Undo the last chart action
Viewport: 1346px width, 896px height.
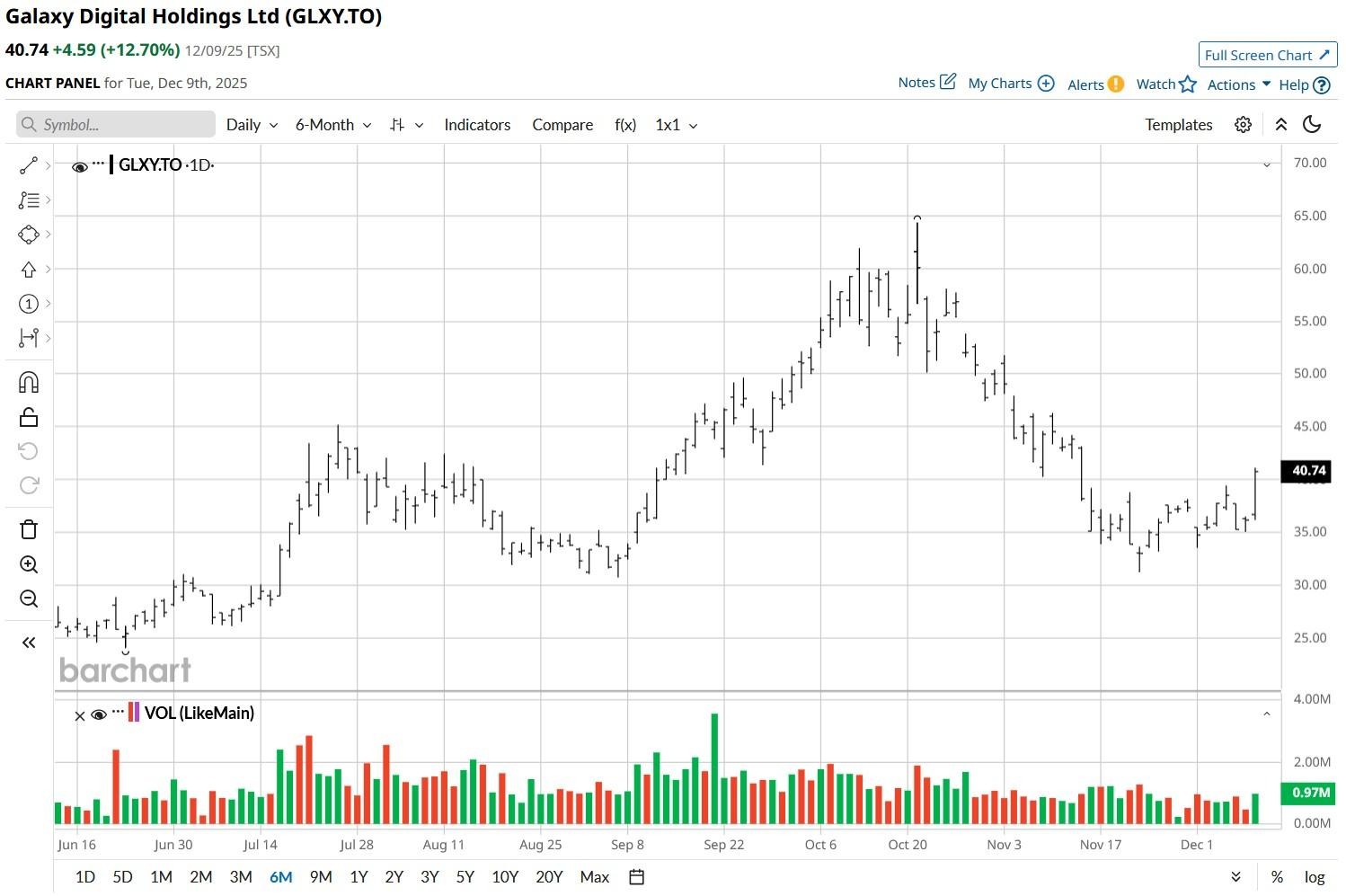[29, 451]
